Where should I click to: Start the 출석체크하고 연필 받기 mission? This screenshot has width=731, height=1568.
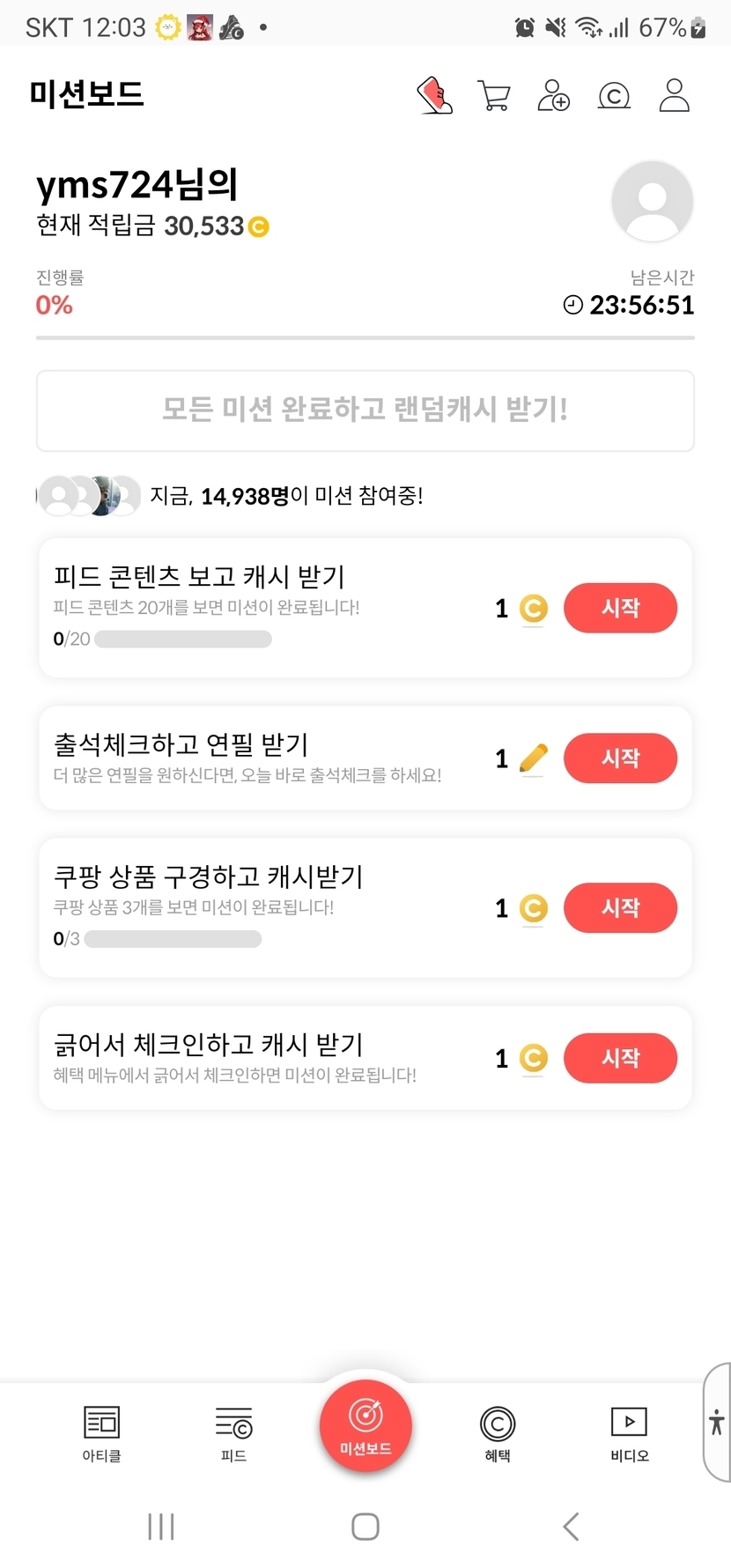pyautogui.click(x=620, y=758)
